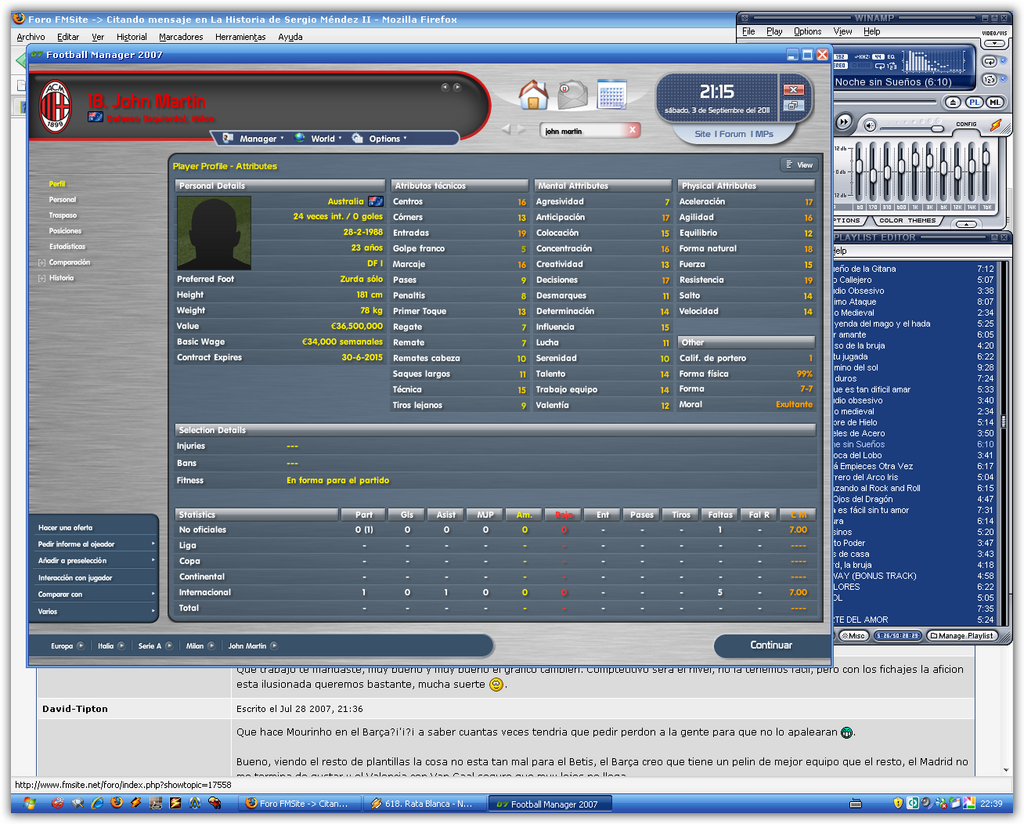Select the Posiciones sidebar section
This screenshot has width=1024, height=824.
65,231
